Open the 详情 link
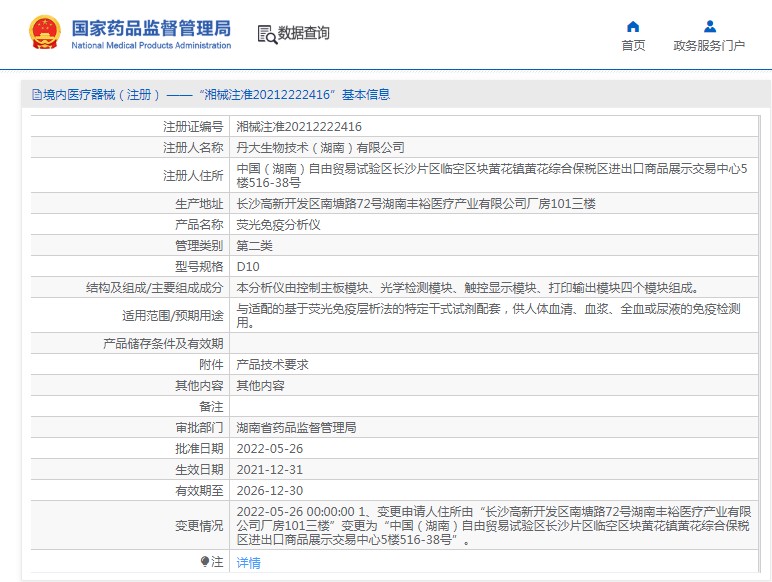This screenshot has width=772, height=582. click(248, 563)
